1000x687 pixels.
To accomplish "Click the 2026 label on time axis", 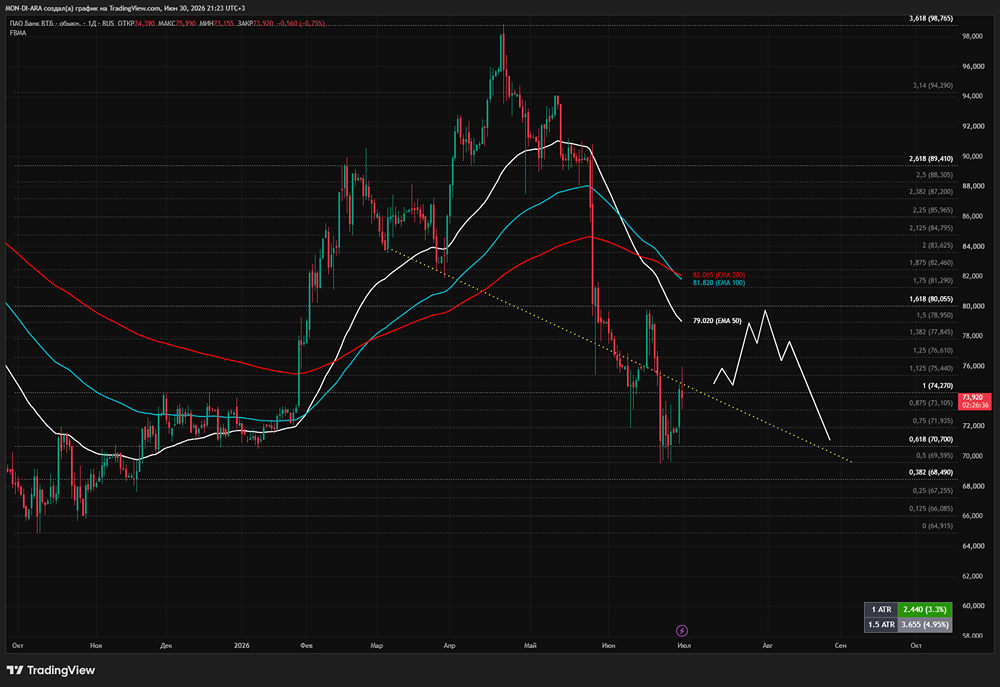I will [242, 646].
